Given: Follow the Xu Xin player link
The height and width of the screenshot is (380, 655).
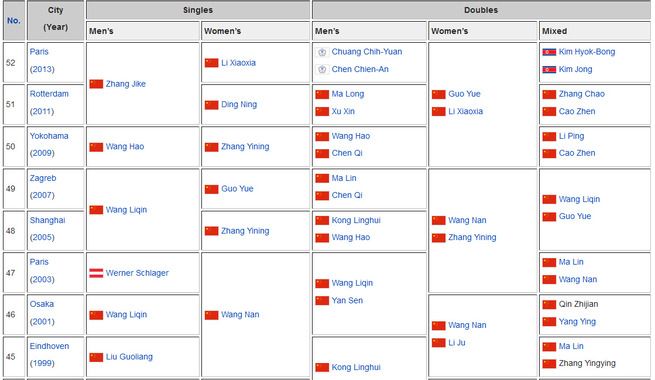Looking at the screenshot, I should click(343, 111).
